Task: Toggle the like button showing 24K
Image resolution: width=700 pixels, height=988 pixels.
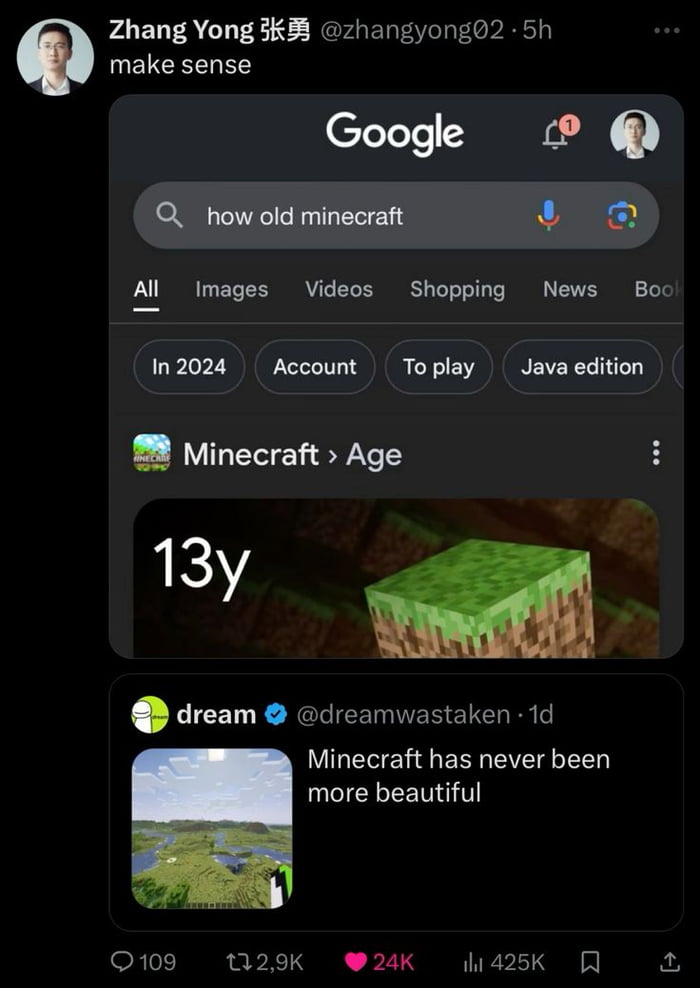Action: [358, 962]
